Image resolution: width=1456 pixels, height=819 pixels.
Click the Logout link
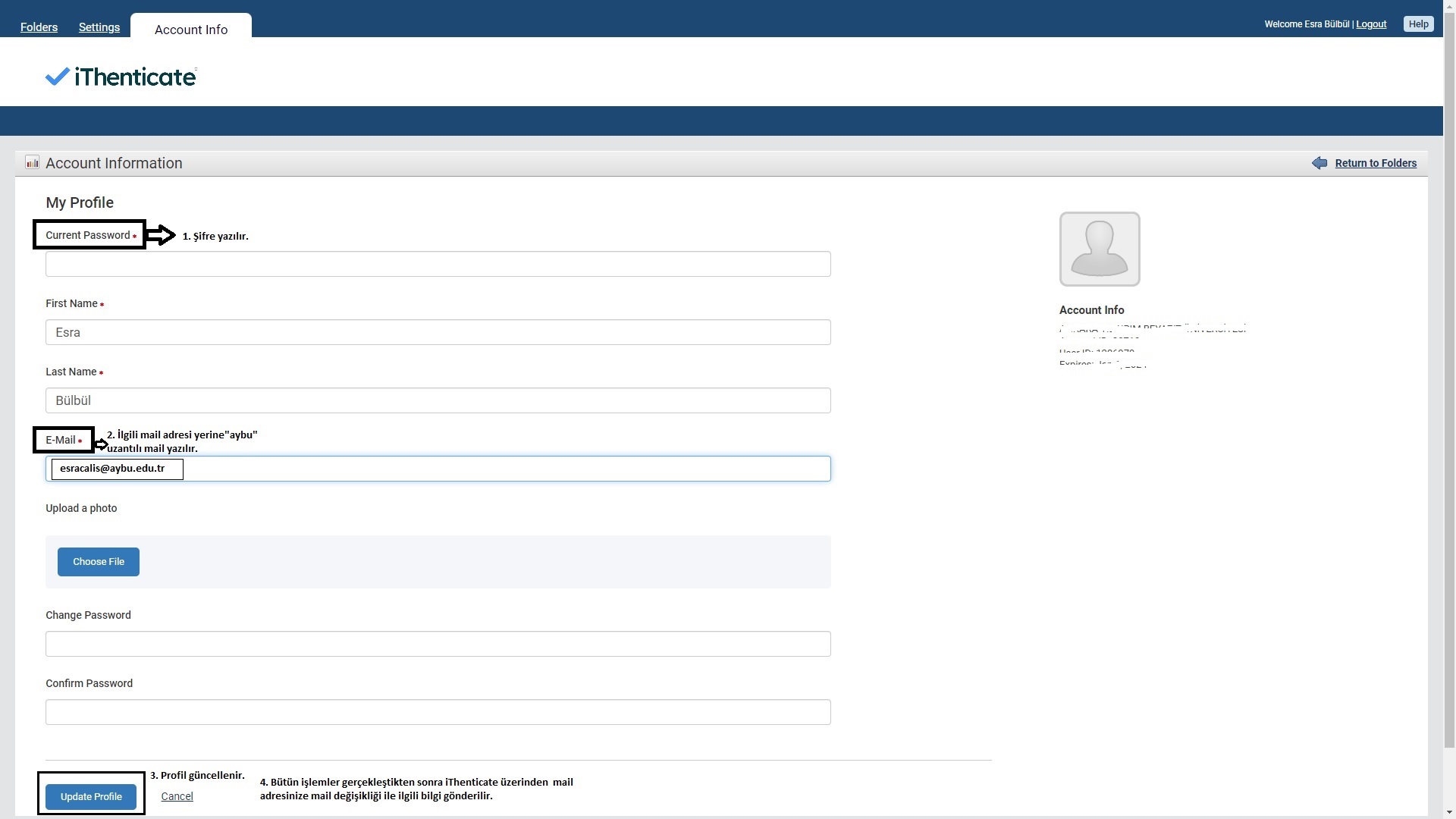pos(1371,24)
